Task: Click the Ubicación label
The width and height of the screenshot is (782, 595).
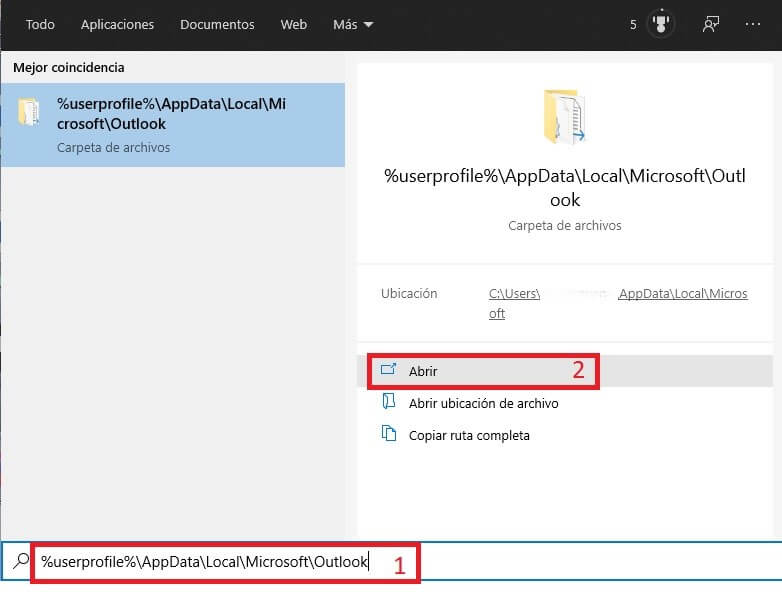Action: pyautogui.click(x=409, y=293)
